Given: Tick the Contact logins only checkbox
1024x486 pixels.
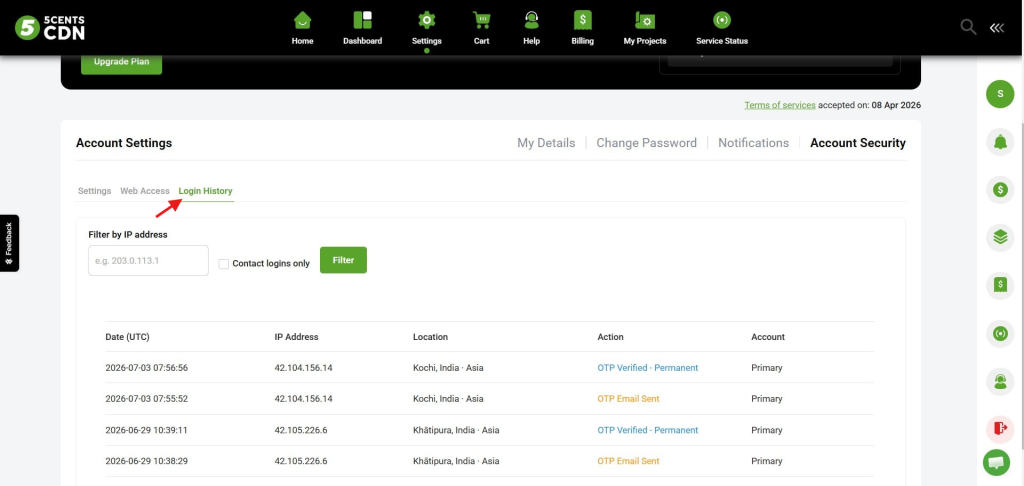Looking at the screenshot, I should (223, 264).
